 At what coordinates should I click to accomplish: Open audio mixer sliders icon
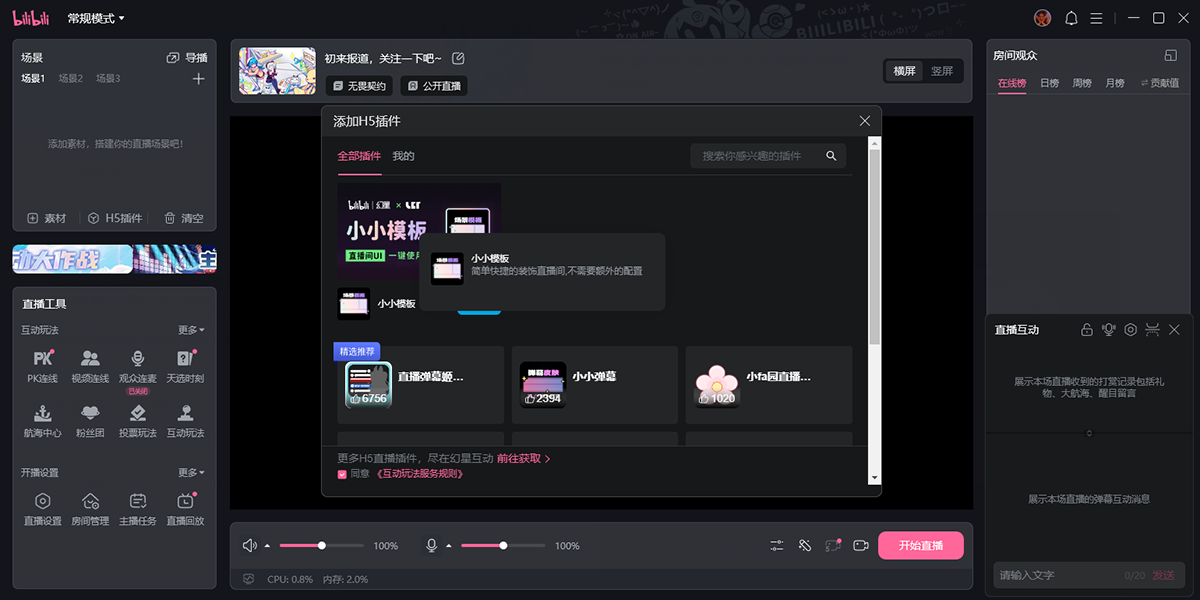777,545
